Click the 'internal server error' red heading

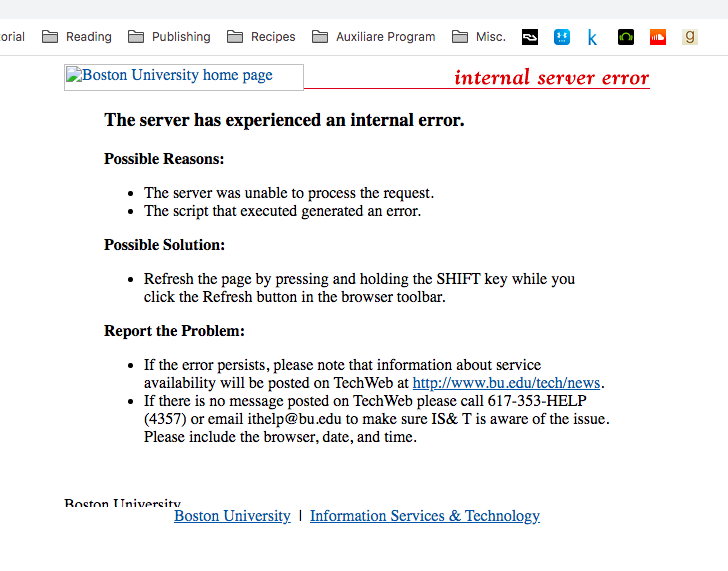552,77
